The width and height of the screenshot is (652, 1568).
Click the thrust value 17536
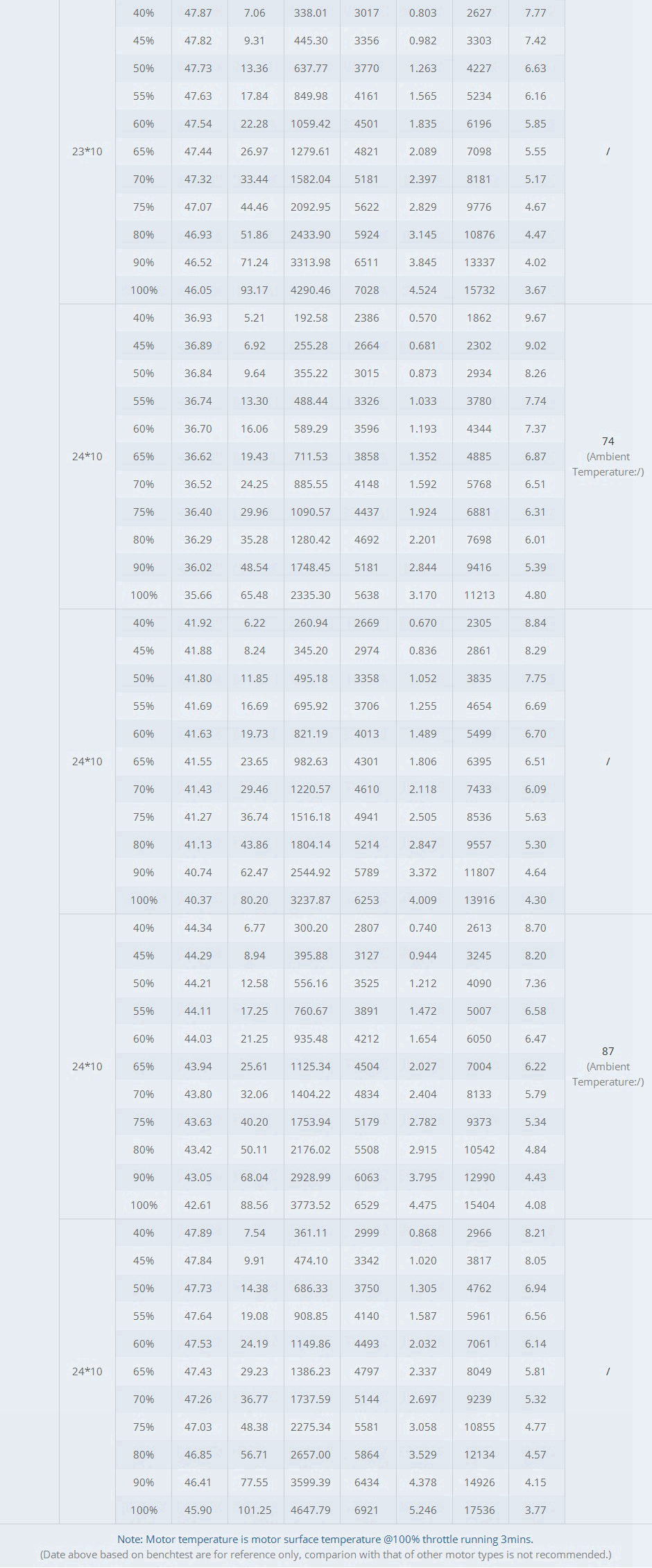pyautogui.click(x=479, y=1510)
